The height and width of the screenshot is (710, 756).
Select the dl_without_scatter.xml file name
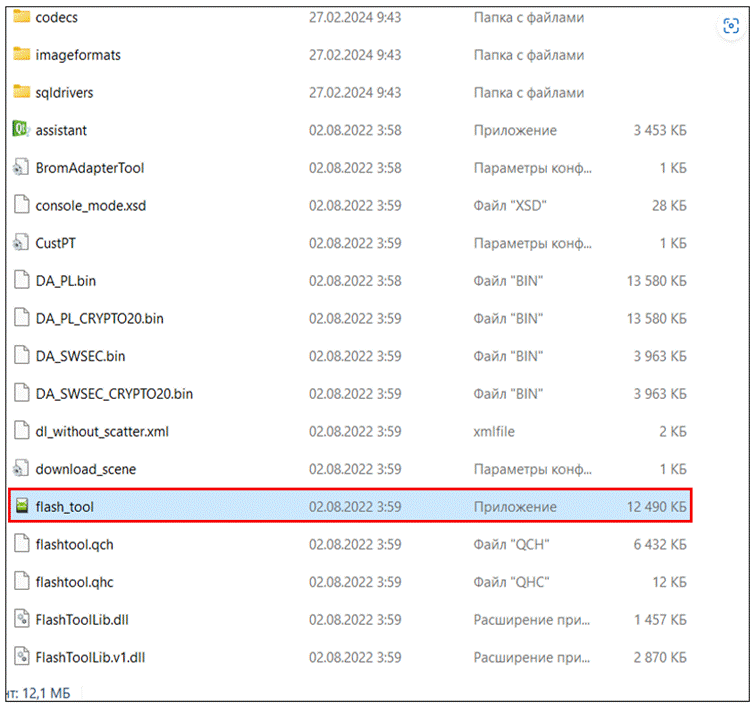pyautogui.click(x=102, y=431)
